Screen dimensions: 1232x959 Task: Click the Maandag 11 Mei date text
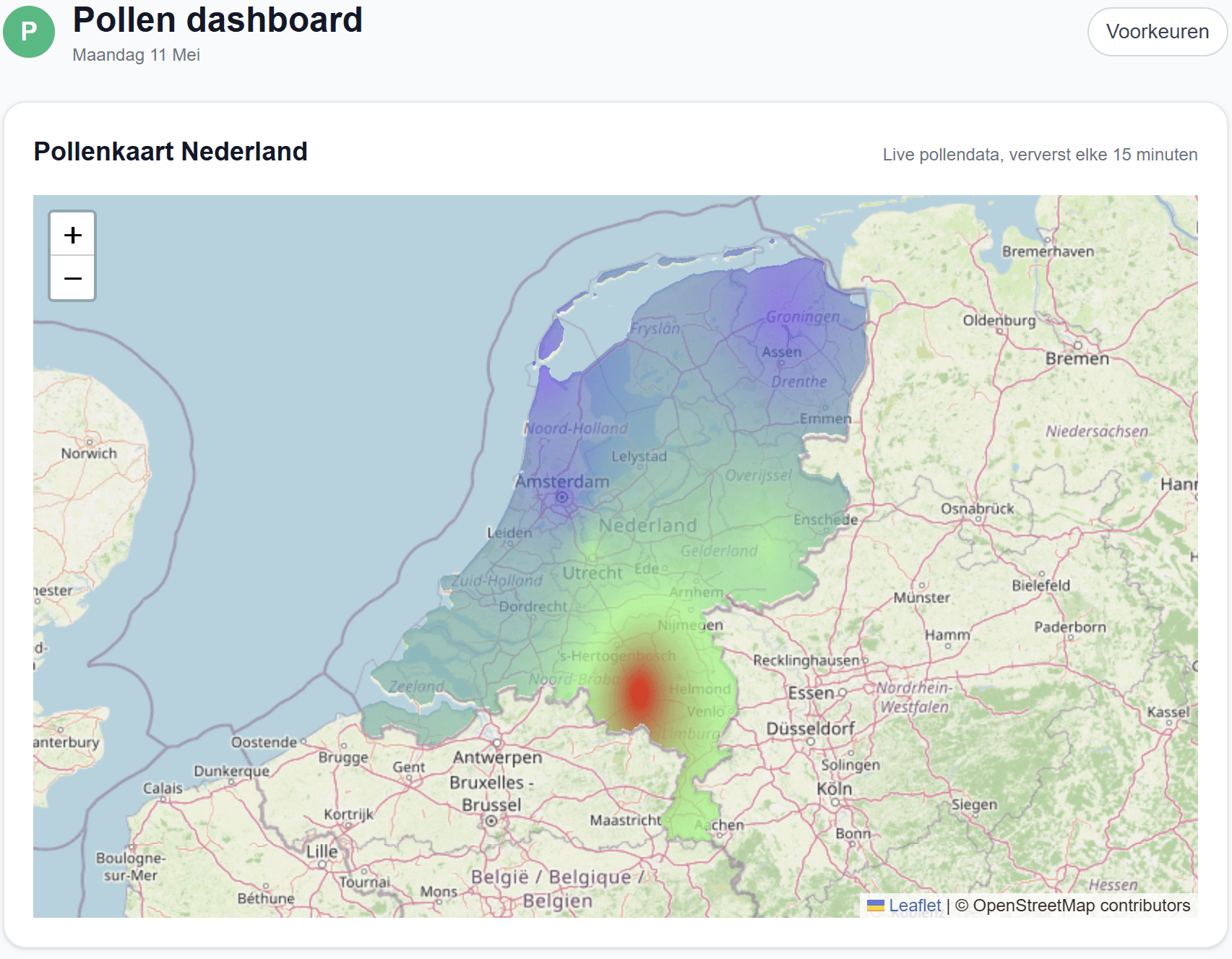(x=137, y=55)
